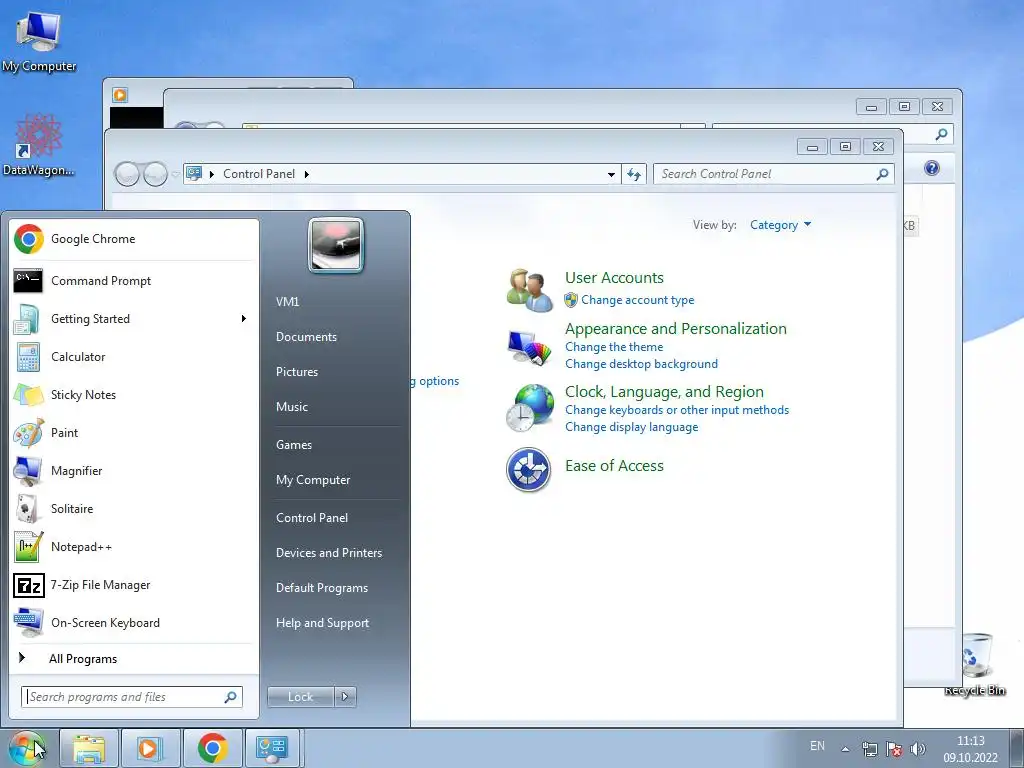Click the Control Panel refresh button

click(633, 174)
